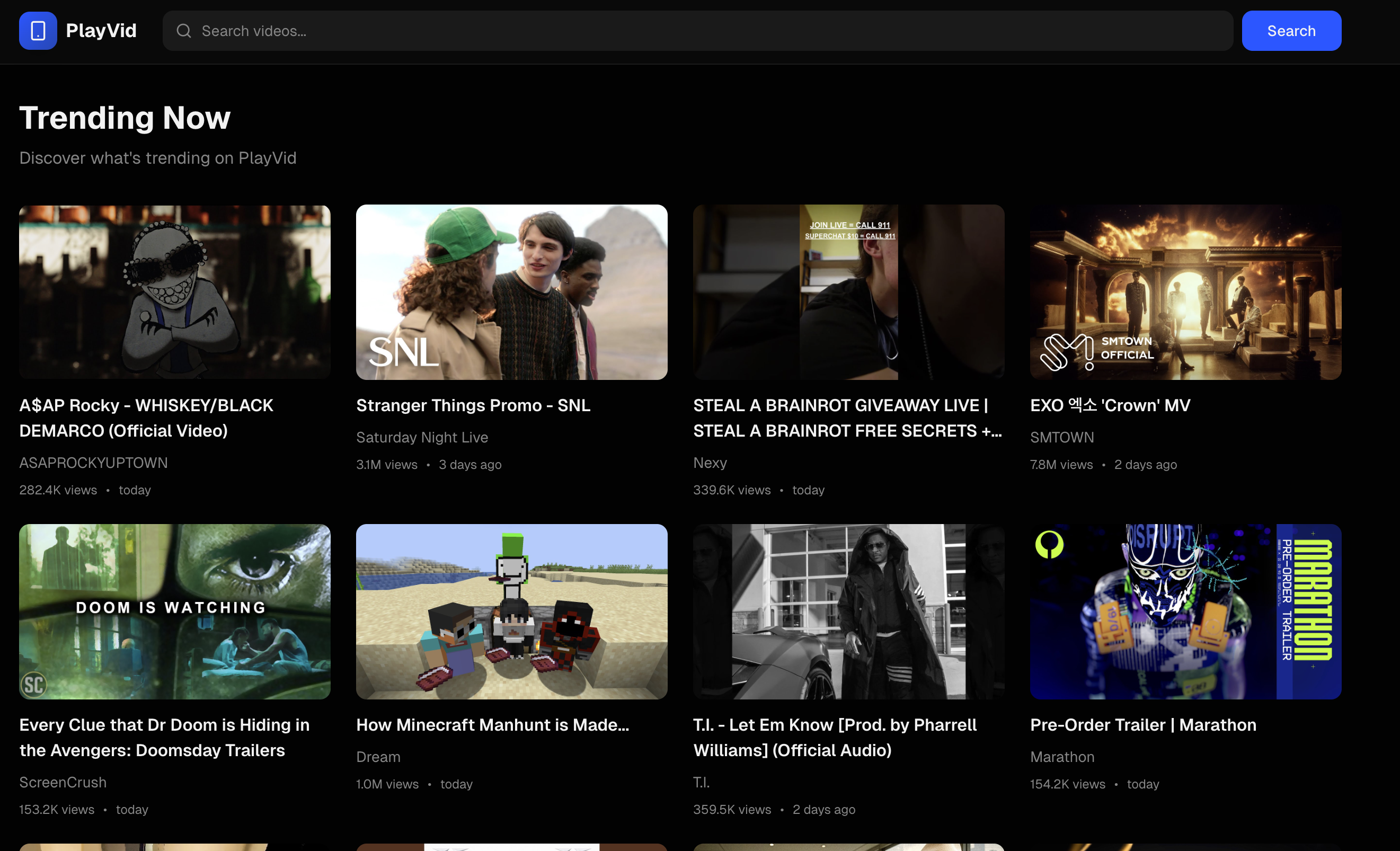Click 'Pre-Order Trailer | Marathon' title text
The width and height of the screenshot is (1400, 851).
pos(1142,725)
